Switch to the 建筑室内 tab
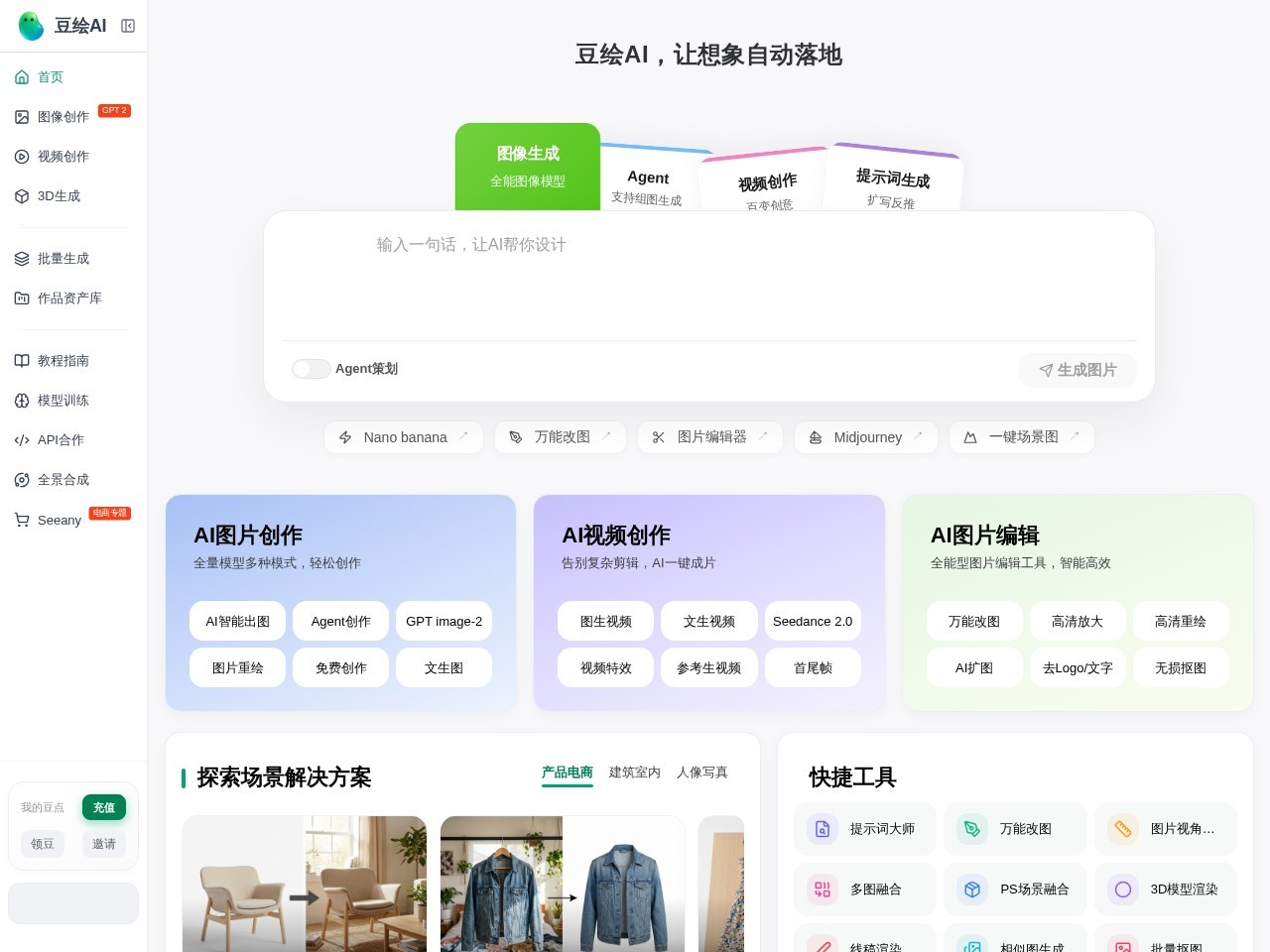 point(635,773)
